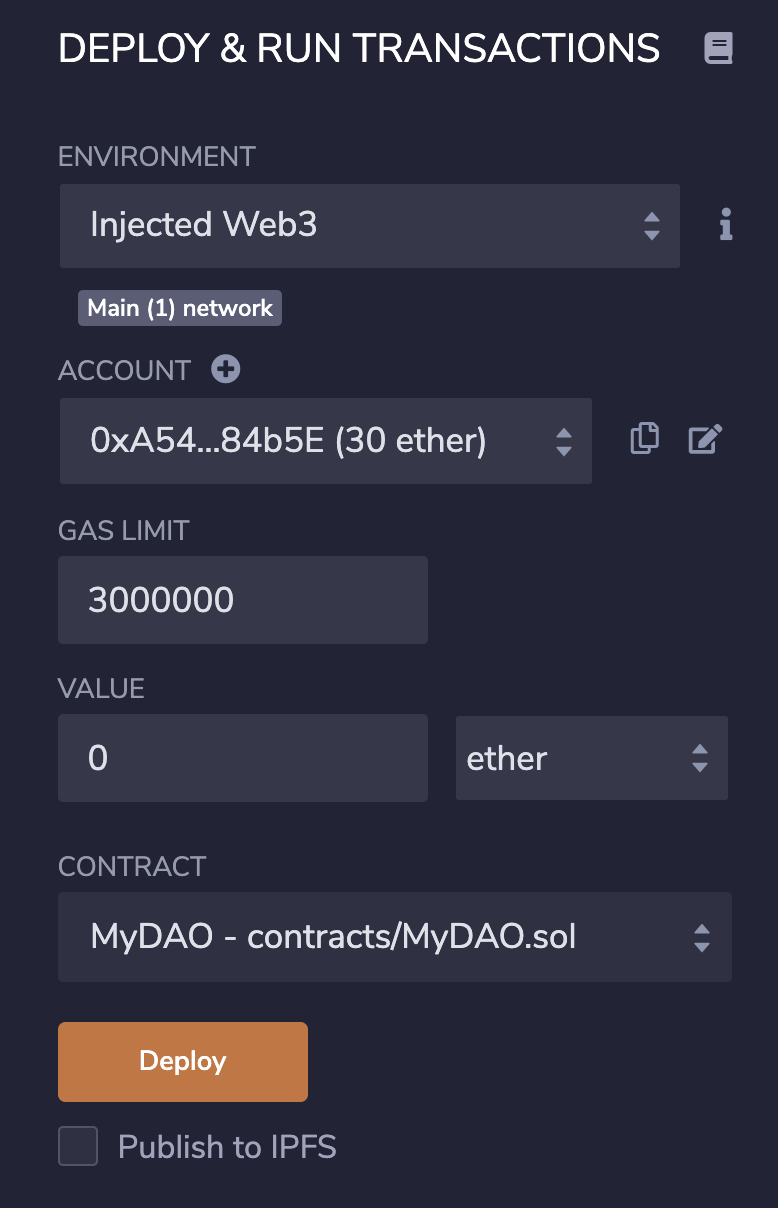The image size is (778, 1208).
Task: Click the edit icon next to account
Action: coord(705,439)
